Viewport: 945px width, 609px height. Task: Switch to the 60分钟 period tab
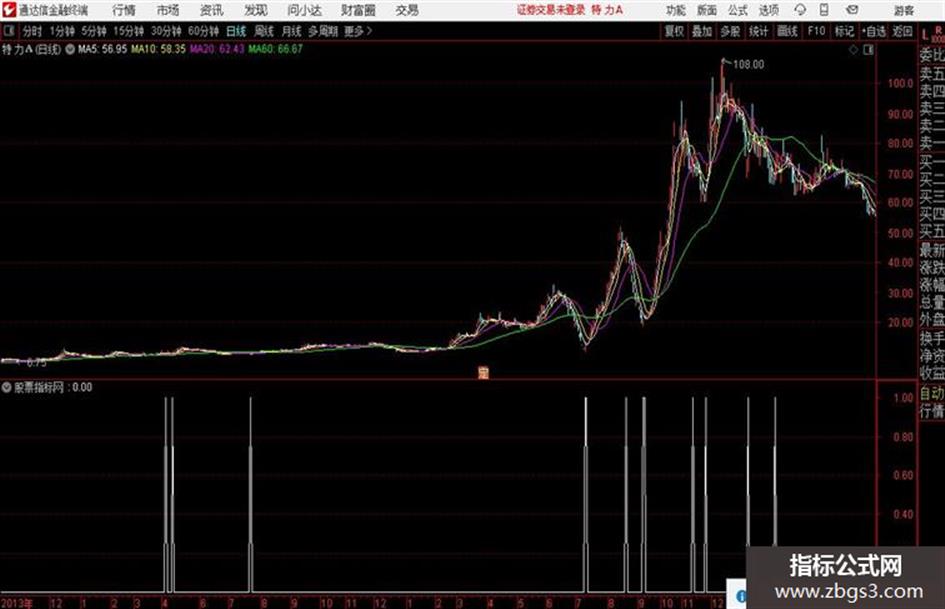coord(203,31)
